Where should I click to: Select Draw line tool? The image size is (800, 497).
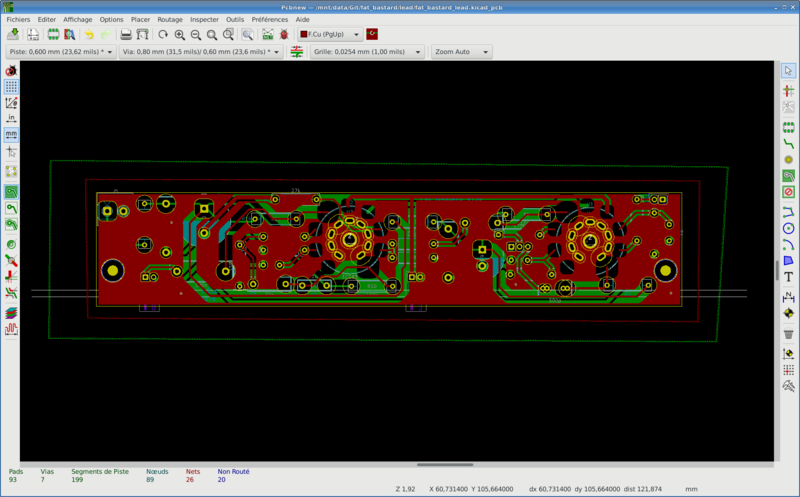[788, 212]
